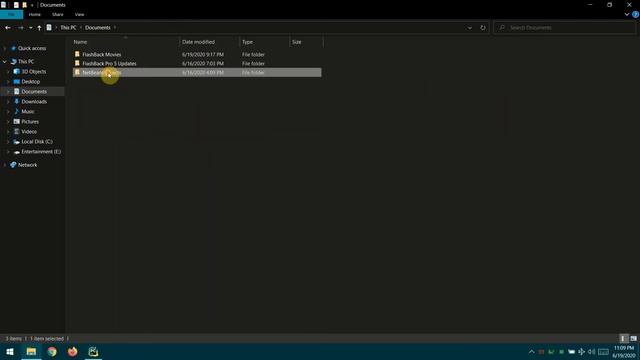Sort by Date modified column header

coord(210,42)
